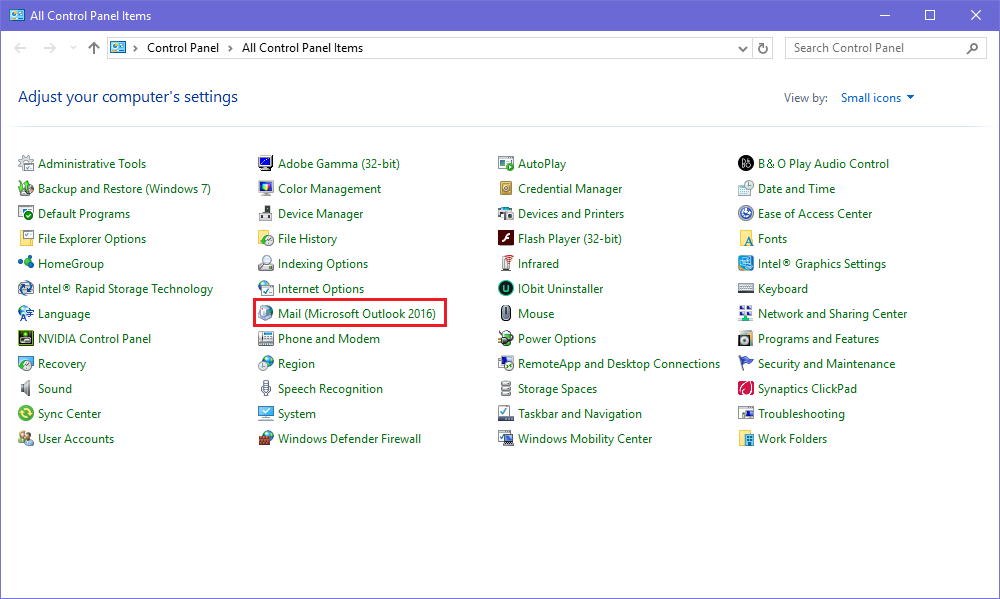This screenshot has height=599, width=1000.
Task: Open the System link
Action: (x=297, y=413)
